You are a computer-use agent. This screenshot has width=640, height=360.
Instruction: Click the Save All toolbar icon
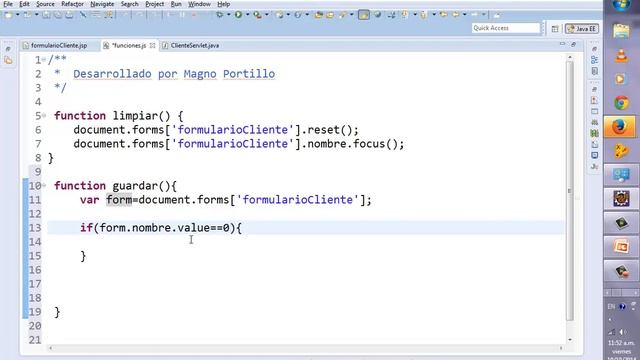click(x=58, y=15)
